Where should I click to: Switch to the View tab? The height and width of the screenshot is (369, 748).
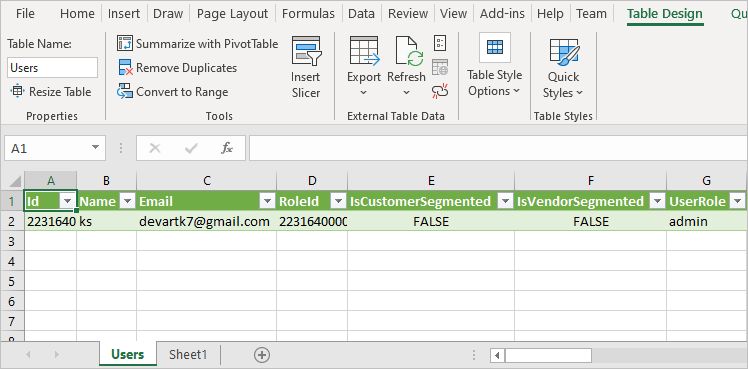pyautogui.click(x=453, y=14)
